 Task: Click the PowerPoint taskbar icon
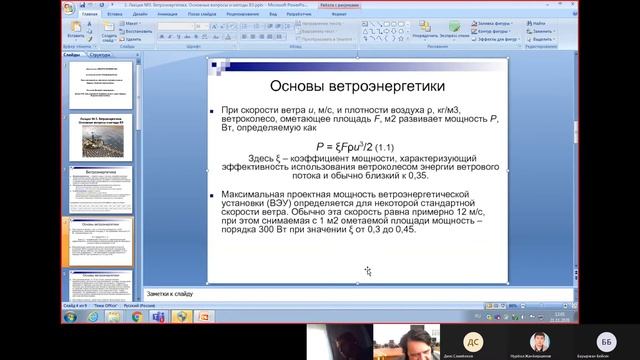pos(203,317)
